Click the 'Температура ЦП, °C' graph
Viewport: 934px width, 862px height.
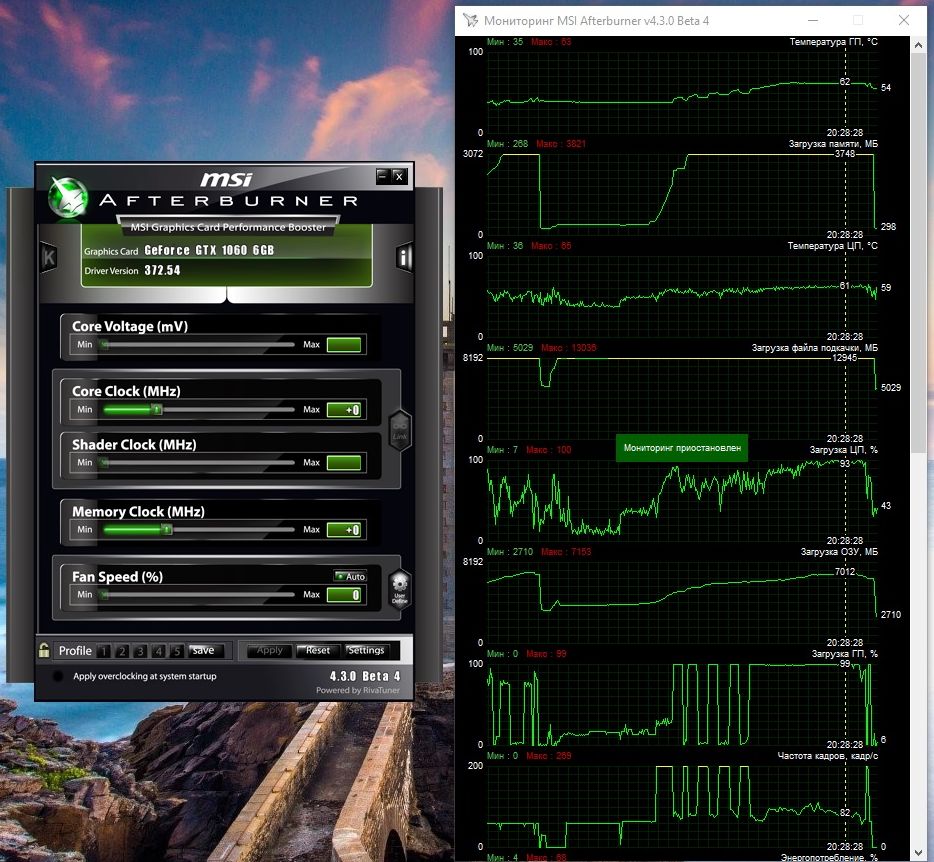coord(683,296)
